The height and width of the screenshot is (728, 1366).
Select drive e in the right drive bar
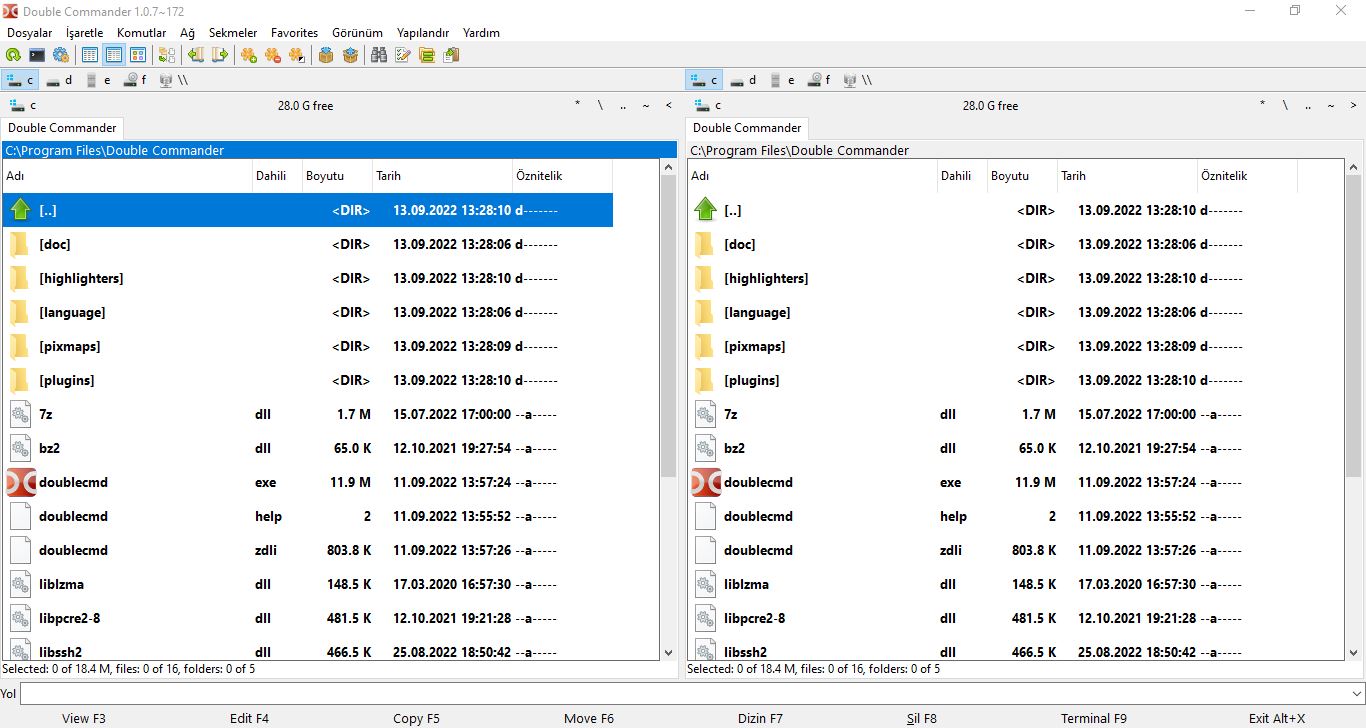[782, 80]
